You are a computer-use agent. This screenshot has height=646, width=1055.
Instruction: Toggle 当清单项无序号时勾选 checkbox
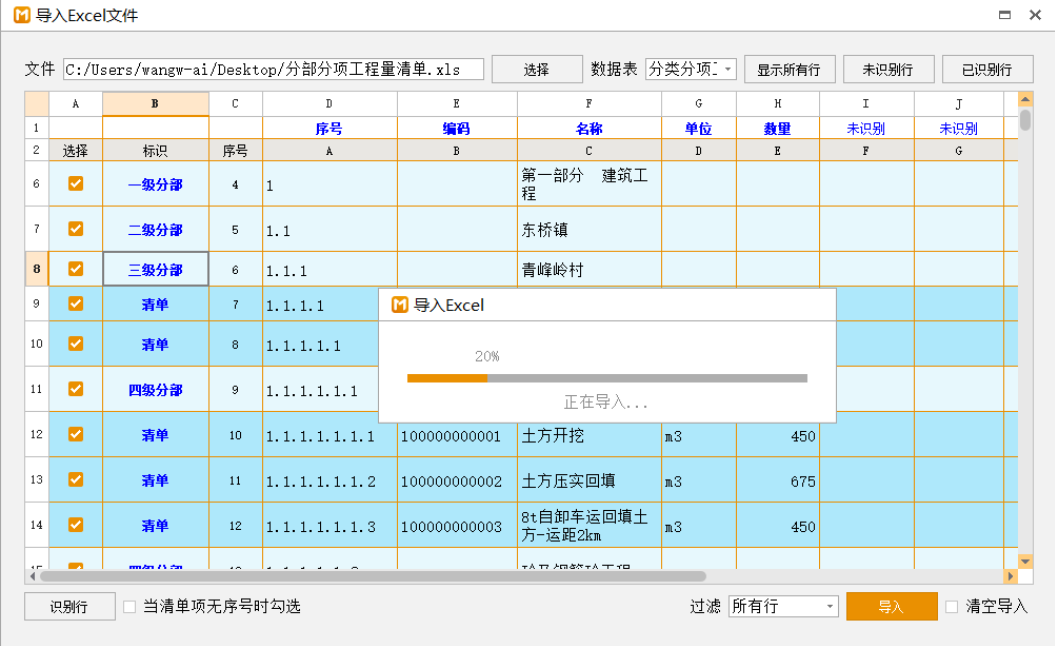pos(129,607)
